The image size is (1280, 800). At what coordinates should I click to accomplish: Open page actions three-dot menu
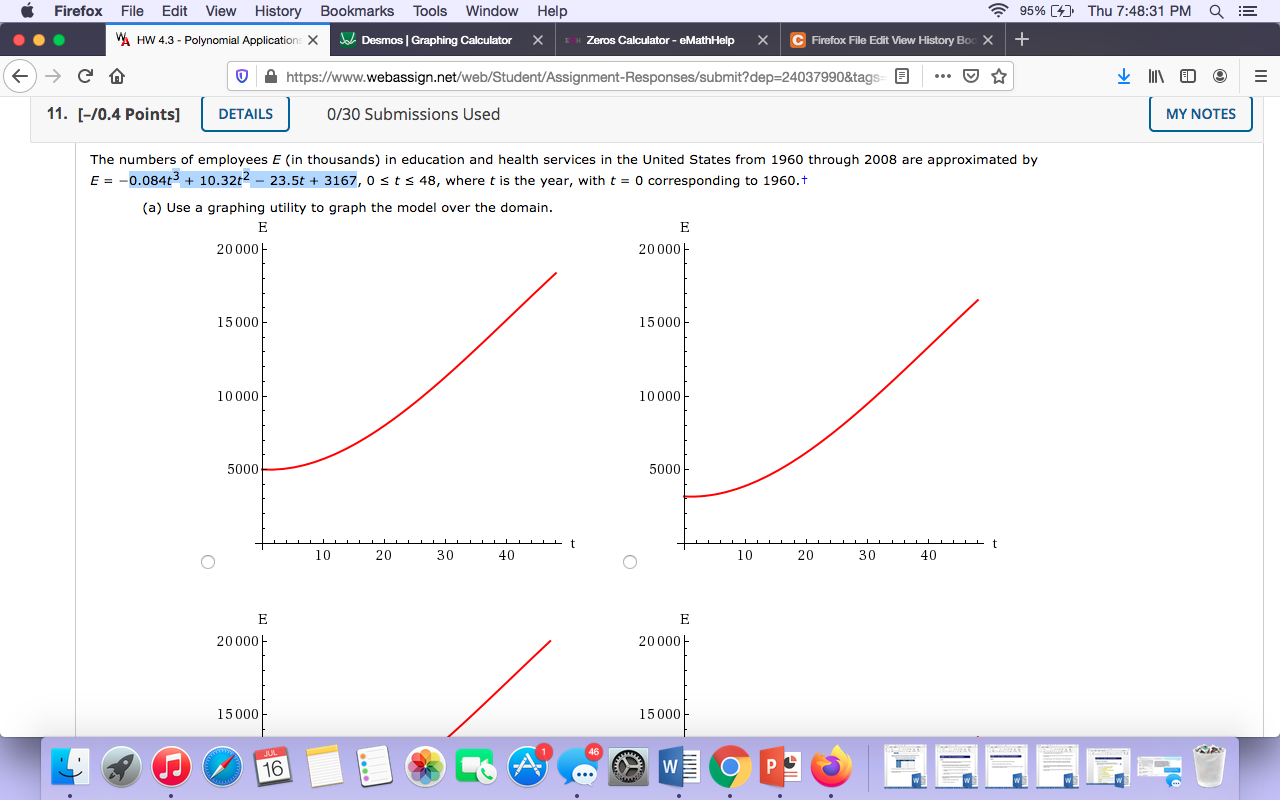click(x=943, y=76)
